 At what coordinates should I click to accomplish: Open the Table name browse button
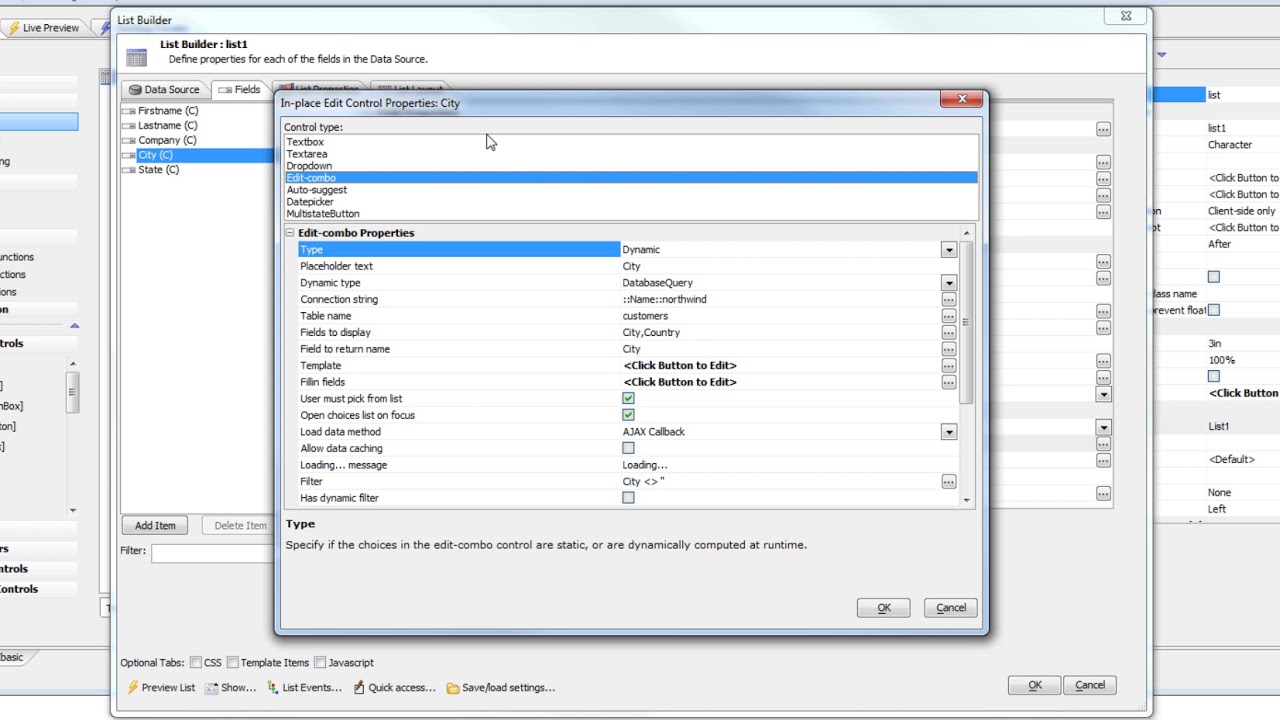pos(948,316)
